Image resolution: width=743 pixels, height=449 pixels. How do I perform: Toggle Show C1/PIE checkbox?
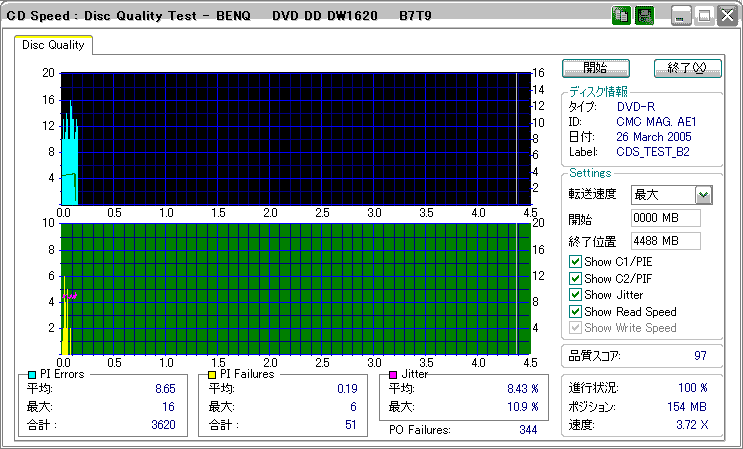pos(575,261)
